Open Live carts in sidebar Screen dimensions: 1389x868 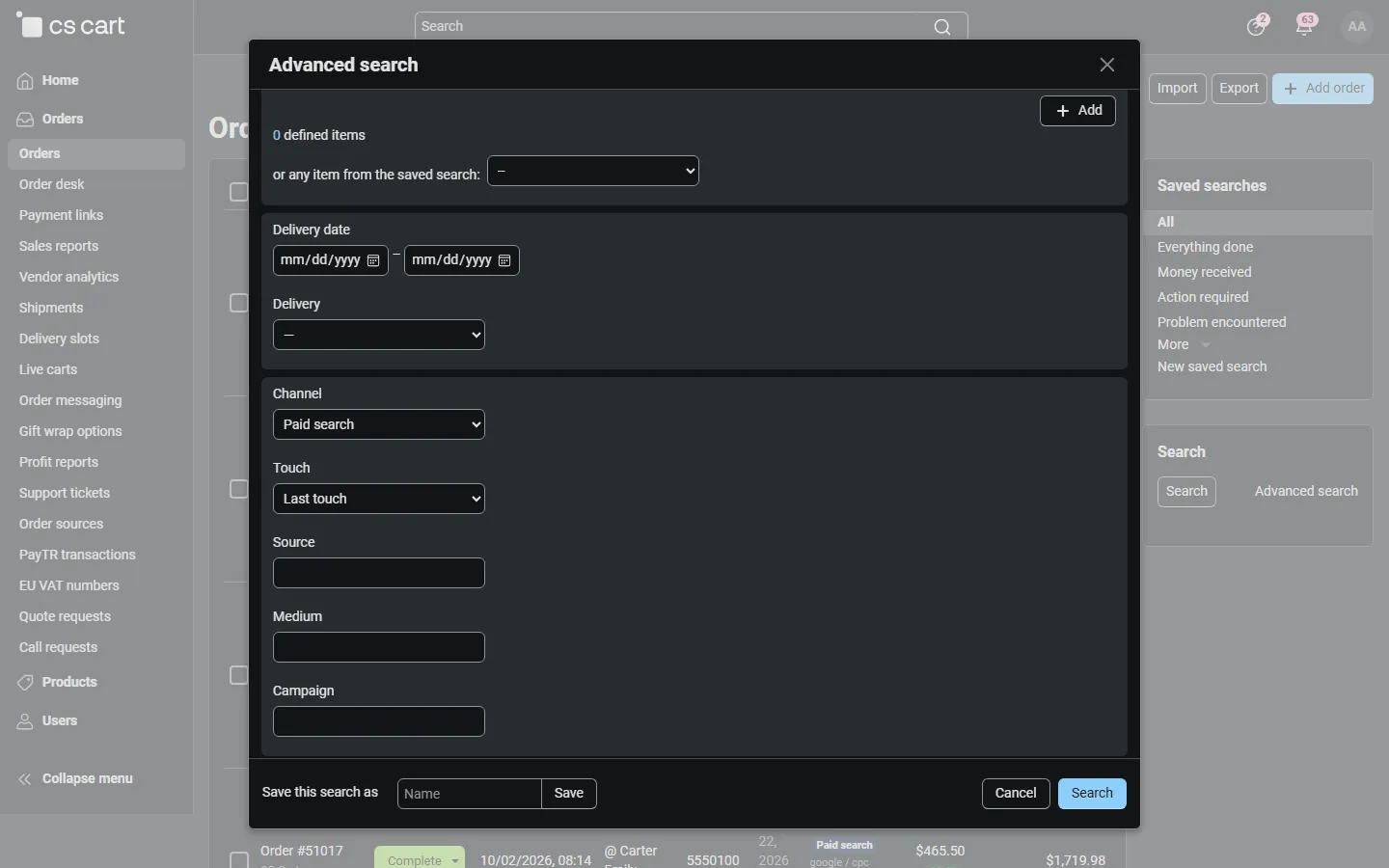click(48, 369)
